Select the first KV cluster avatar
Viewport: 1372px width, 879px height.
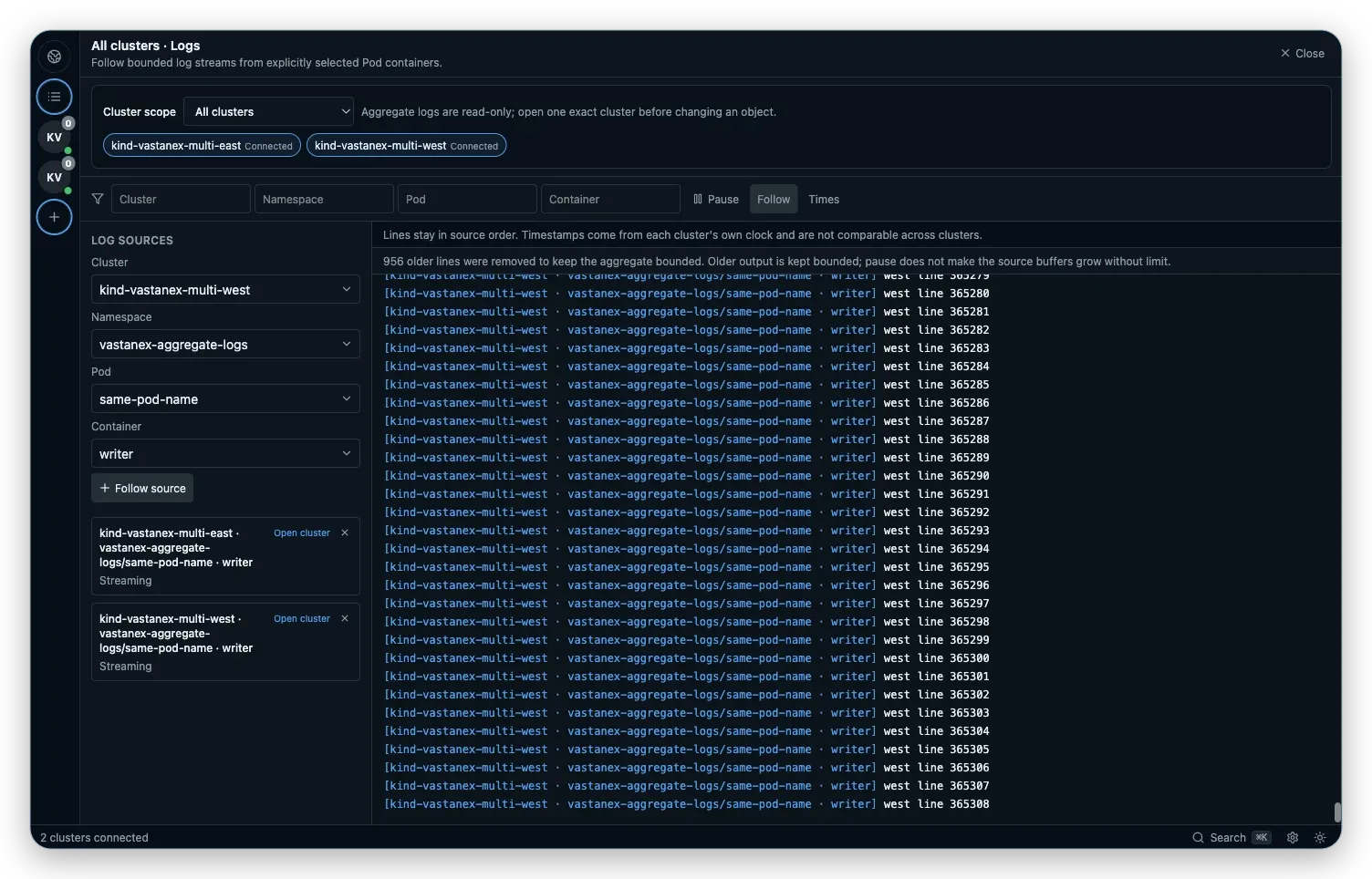click(x=55, y=138)
